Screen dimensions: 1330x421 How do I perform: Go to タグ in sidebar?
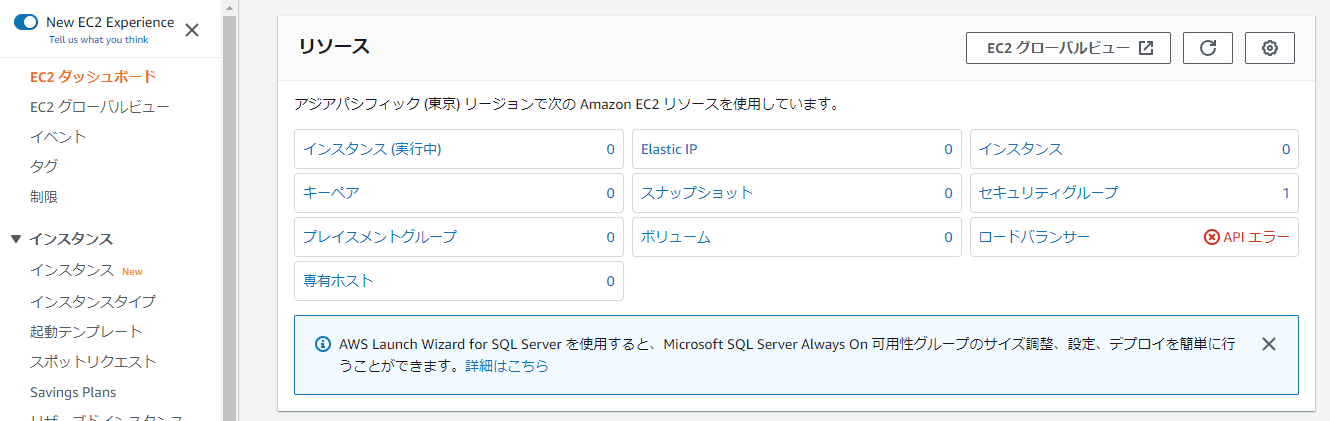pos(44,166)
